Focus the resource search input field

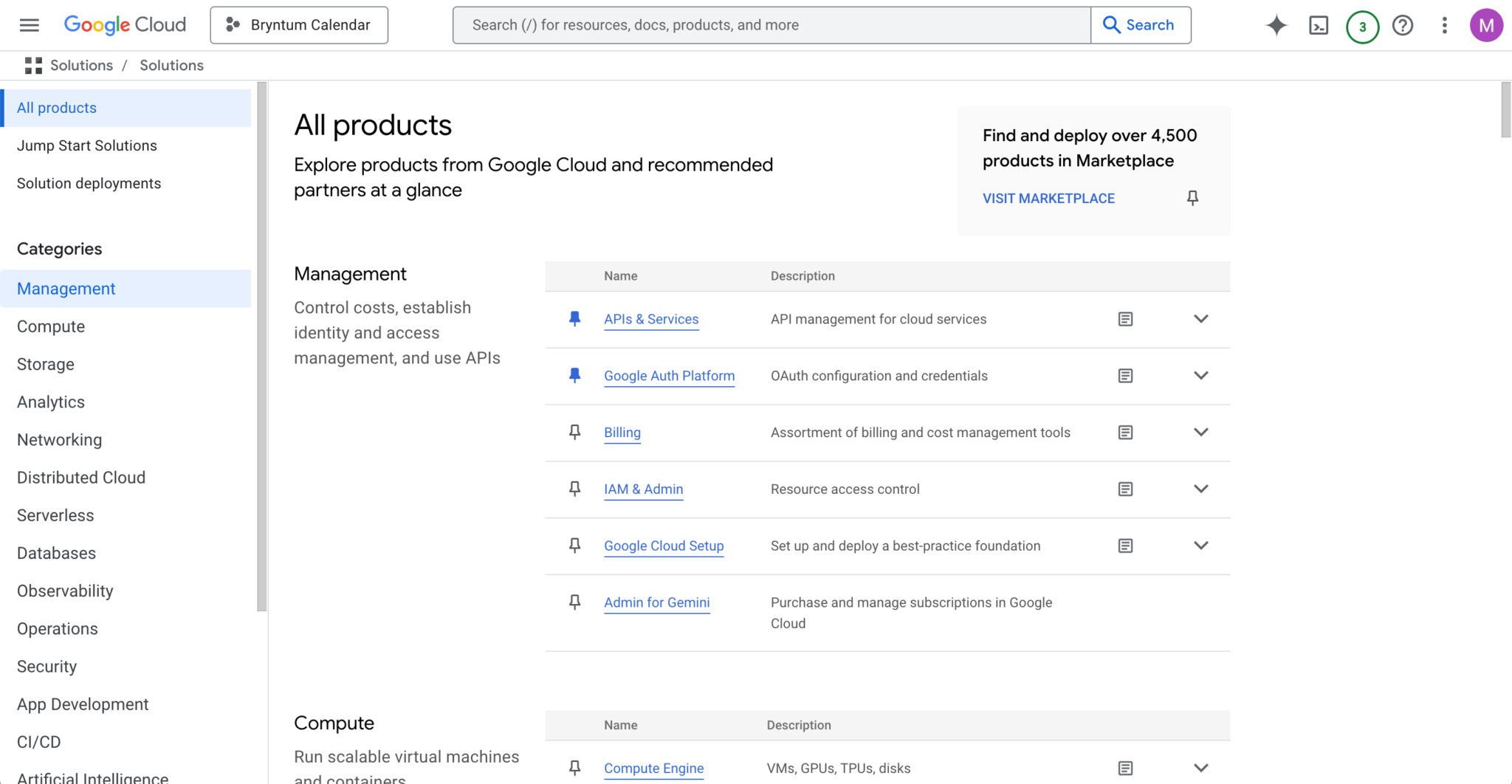tap(772, 25)
